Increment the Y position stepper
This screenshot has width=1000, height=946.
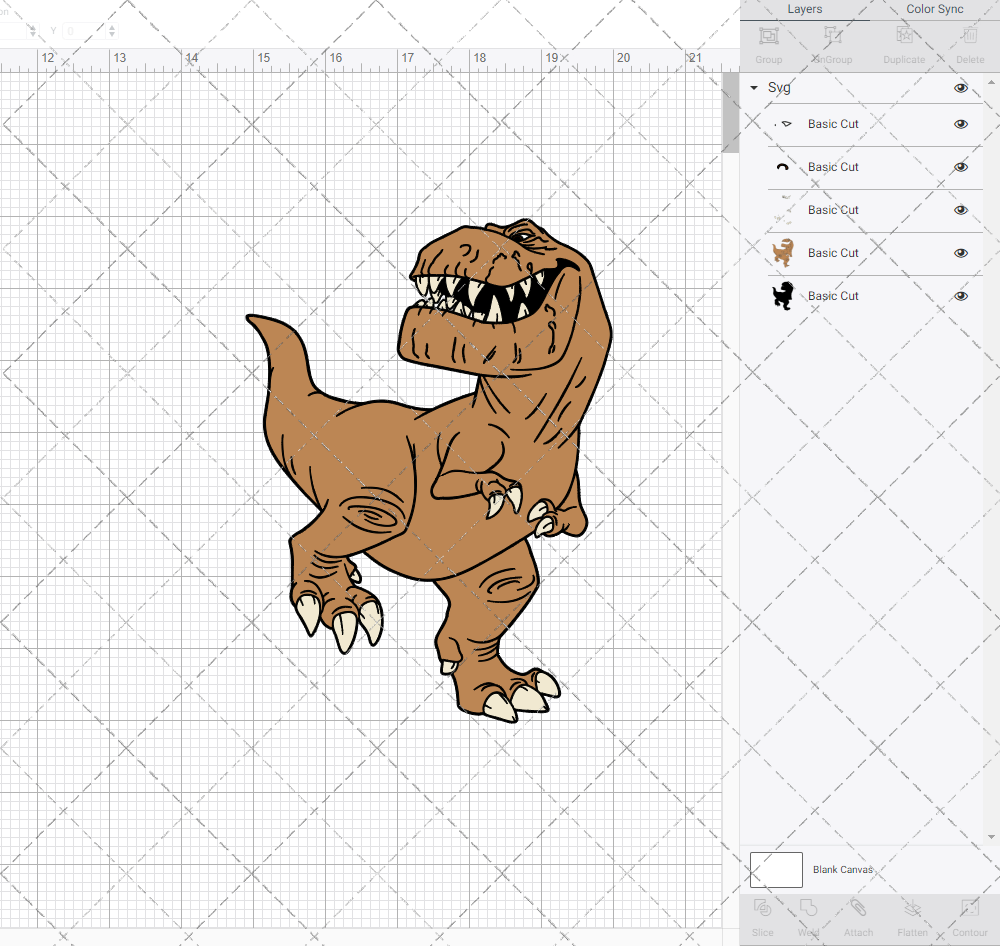click(x=112, y=27)
